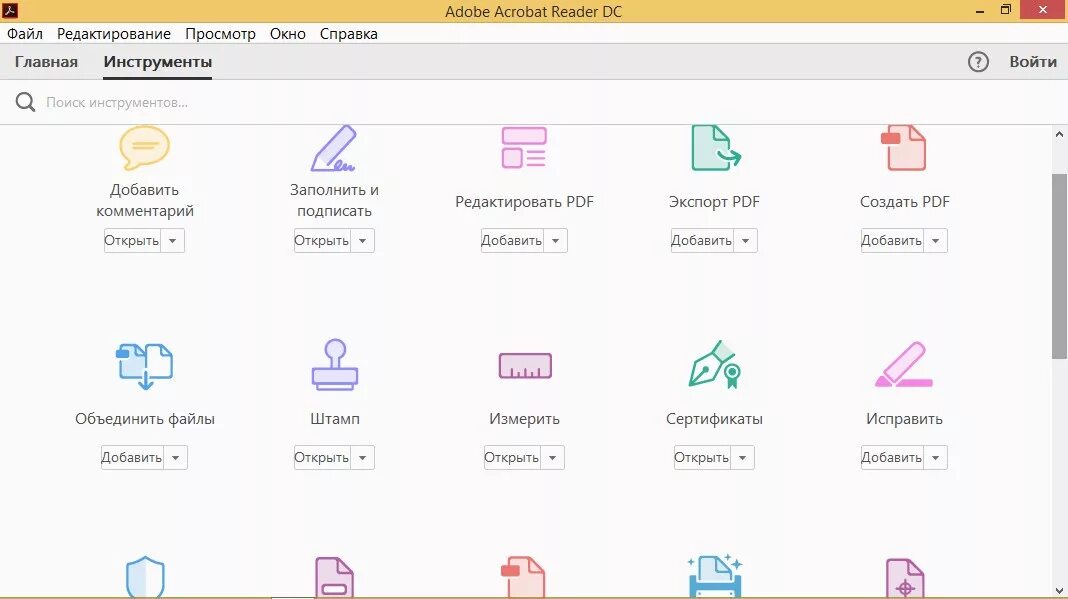Screen dimensions: 1068x599
Task: Add the Редактировать PDF tool with Добавить
Action: point(512,241)
